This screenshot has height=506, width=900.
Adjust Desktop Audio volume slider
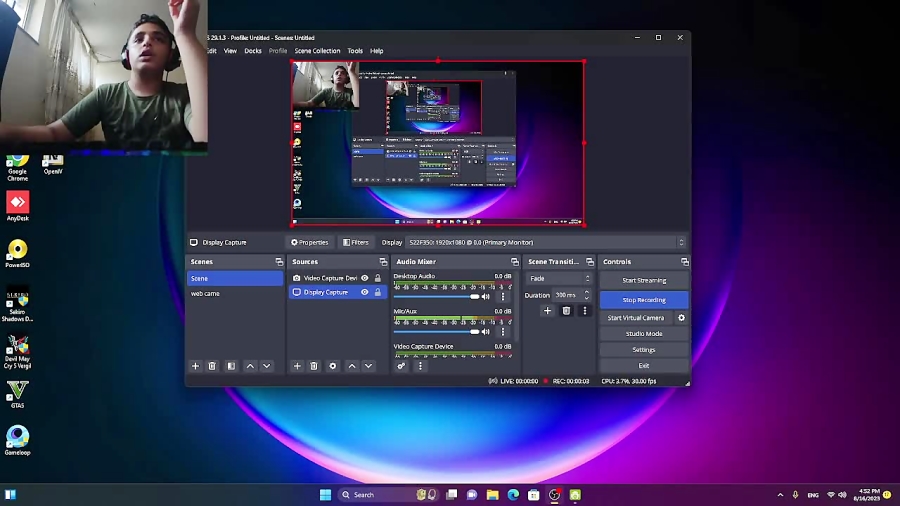[x=436, y=297]
